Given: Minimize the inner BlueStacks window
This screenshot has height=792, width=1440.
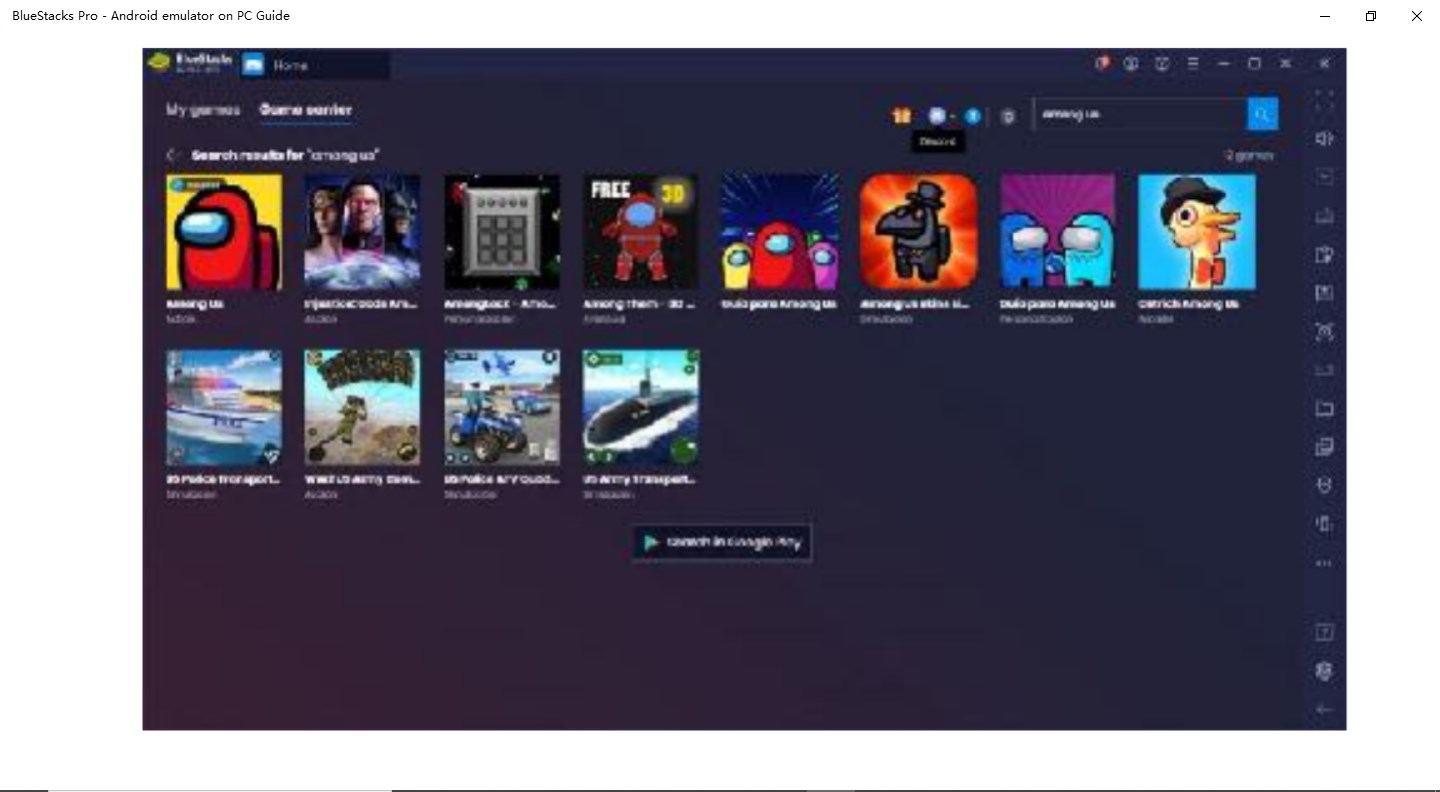Looking at the screenshot, I should tap(1223, 63).
